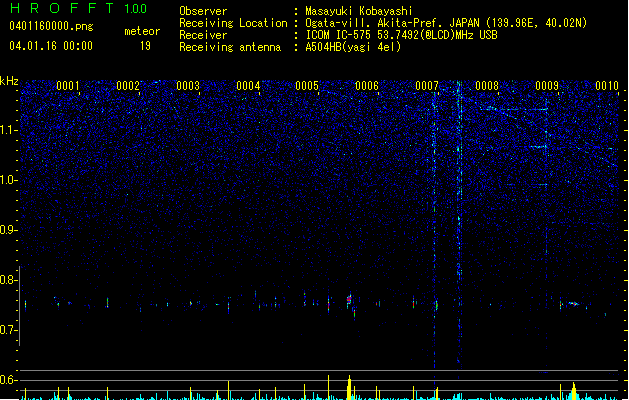The image size is (629, 400).
Task: Click the date stamp 04.01.16 00:00
Action: (x=51, y=46)
